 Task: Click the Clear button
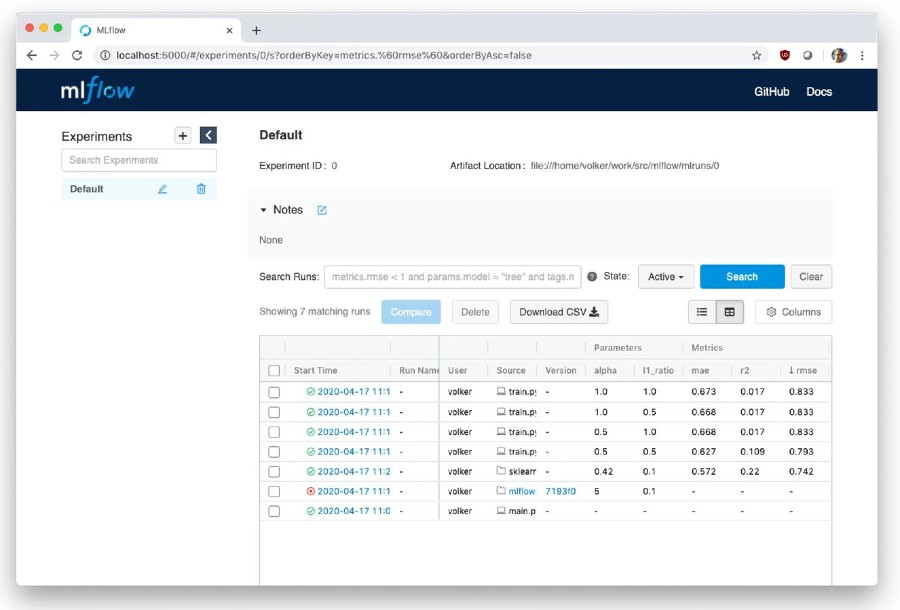pos(811,277)
